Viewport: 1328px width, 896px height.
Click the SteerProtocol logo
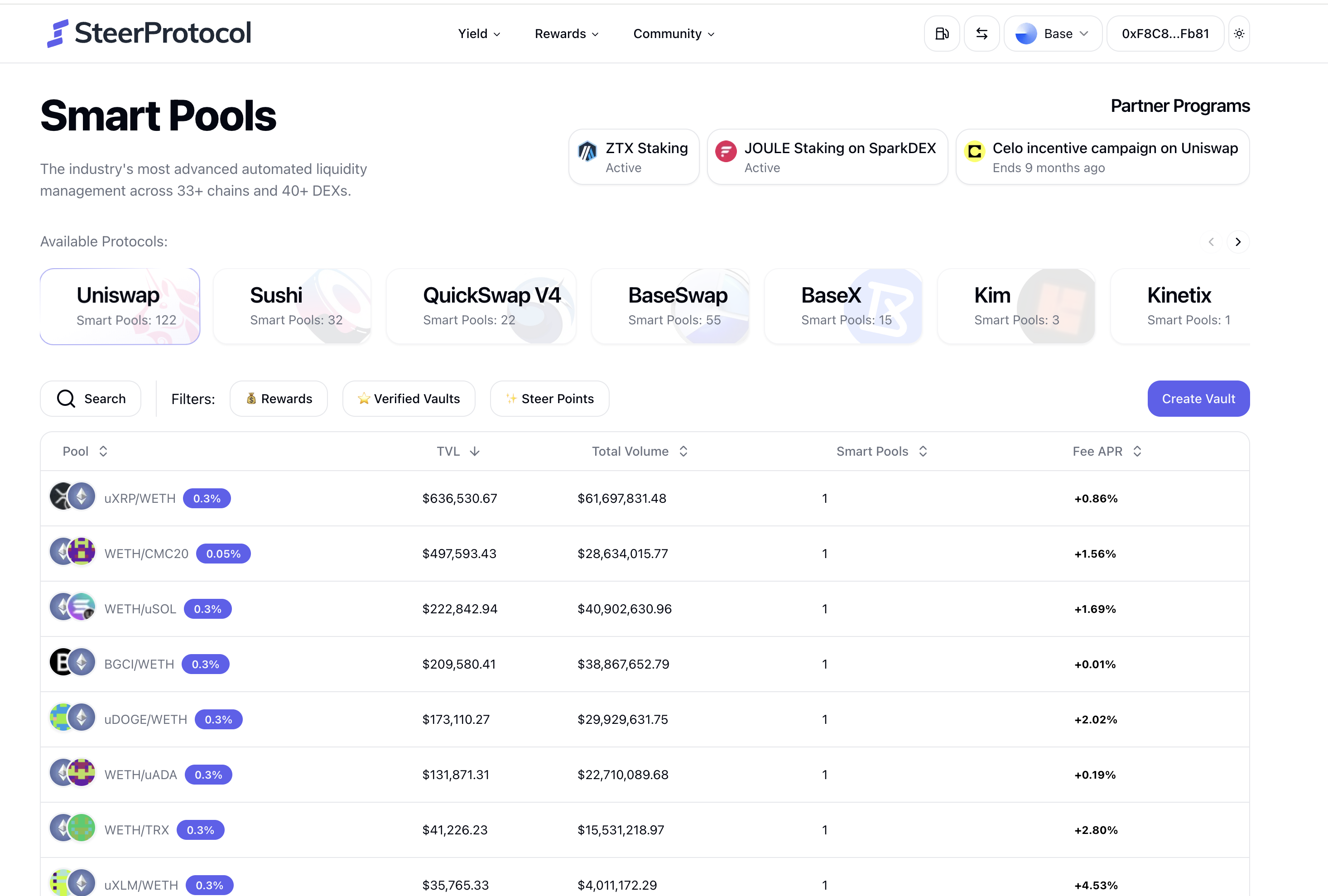tap(149, 33)
